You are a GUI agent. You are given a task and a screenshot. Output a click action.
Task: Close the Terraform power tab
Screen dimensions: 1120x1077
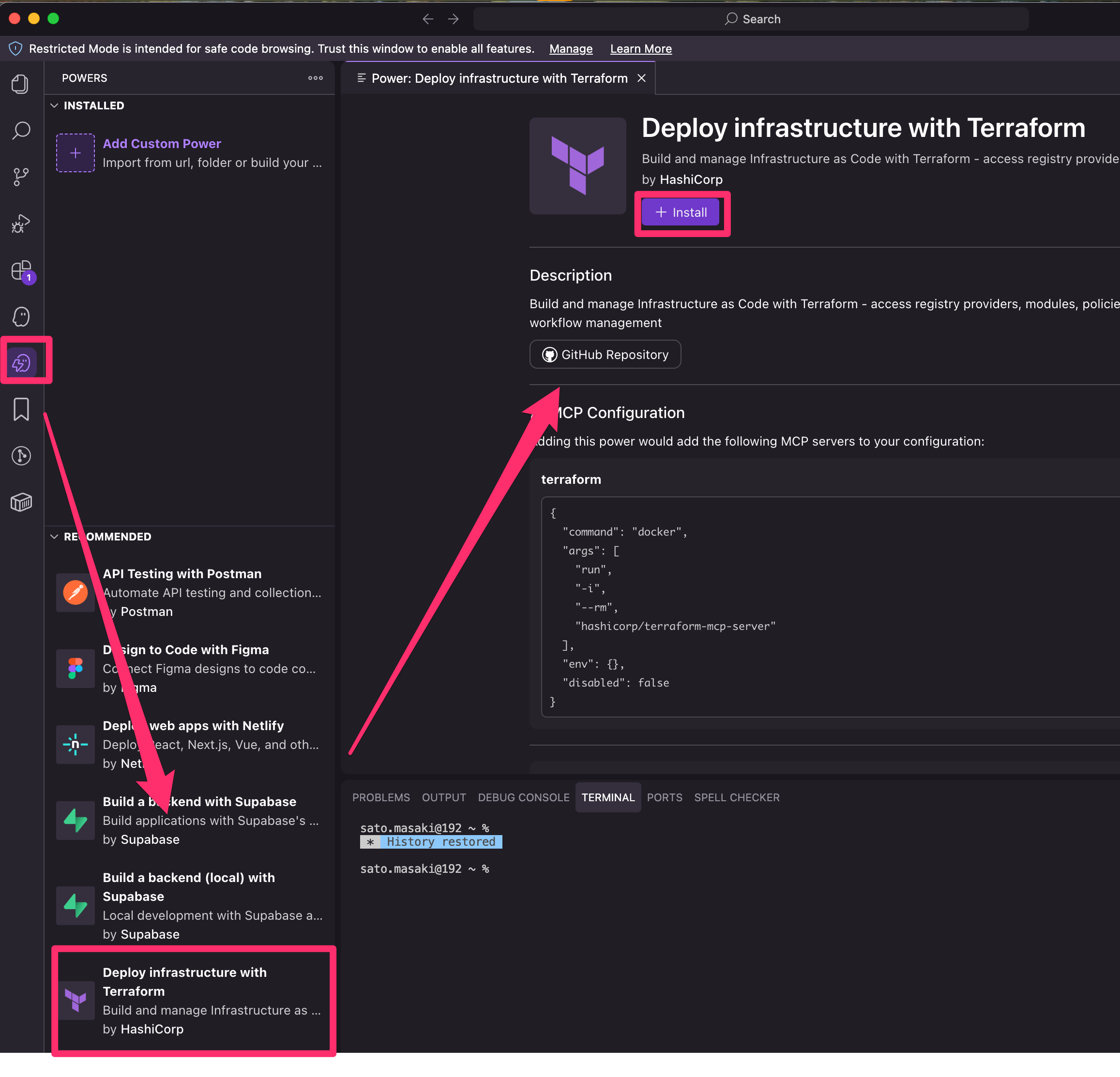click(x=641, y=78)
